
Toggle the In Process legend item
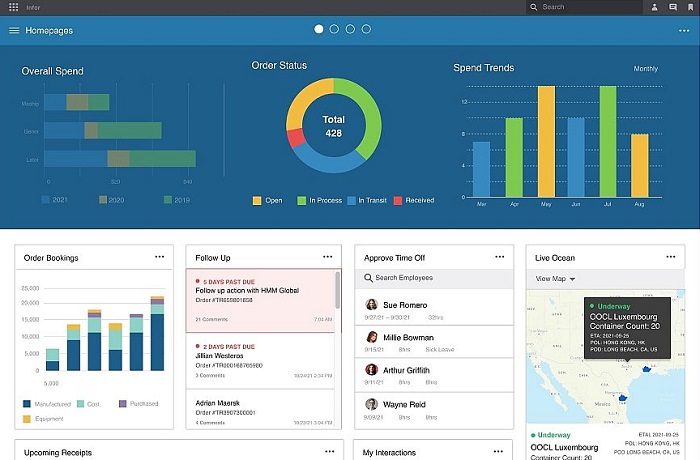point(320,201)
